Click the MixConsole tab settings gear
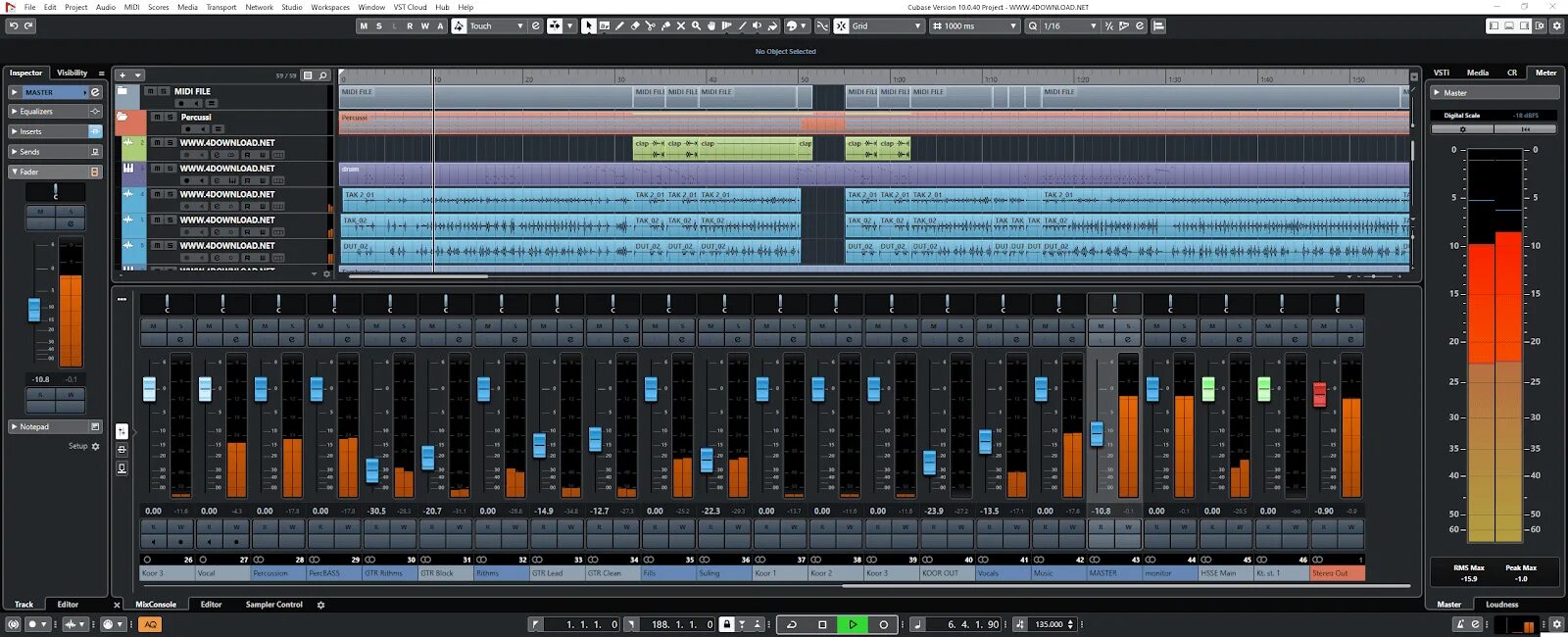 point(320,605)
